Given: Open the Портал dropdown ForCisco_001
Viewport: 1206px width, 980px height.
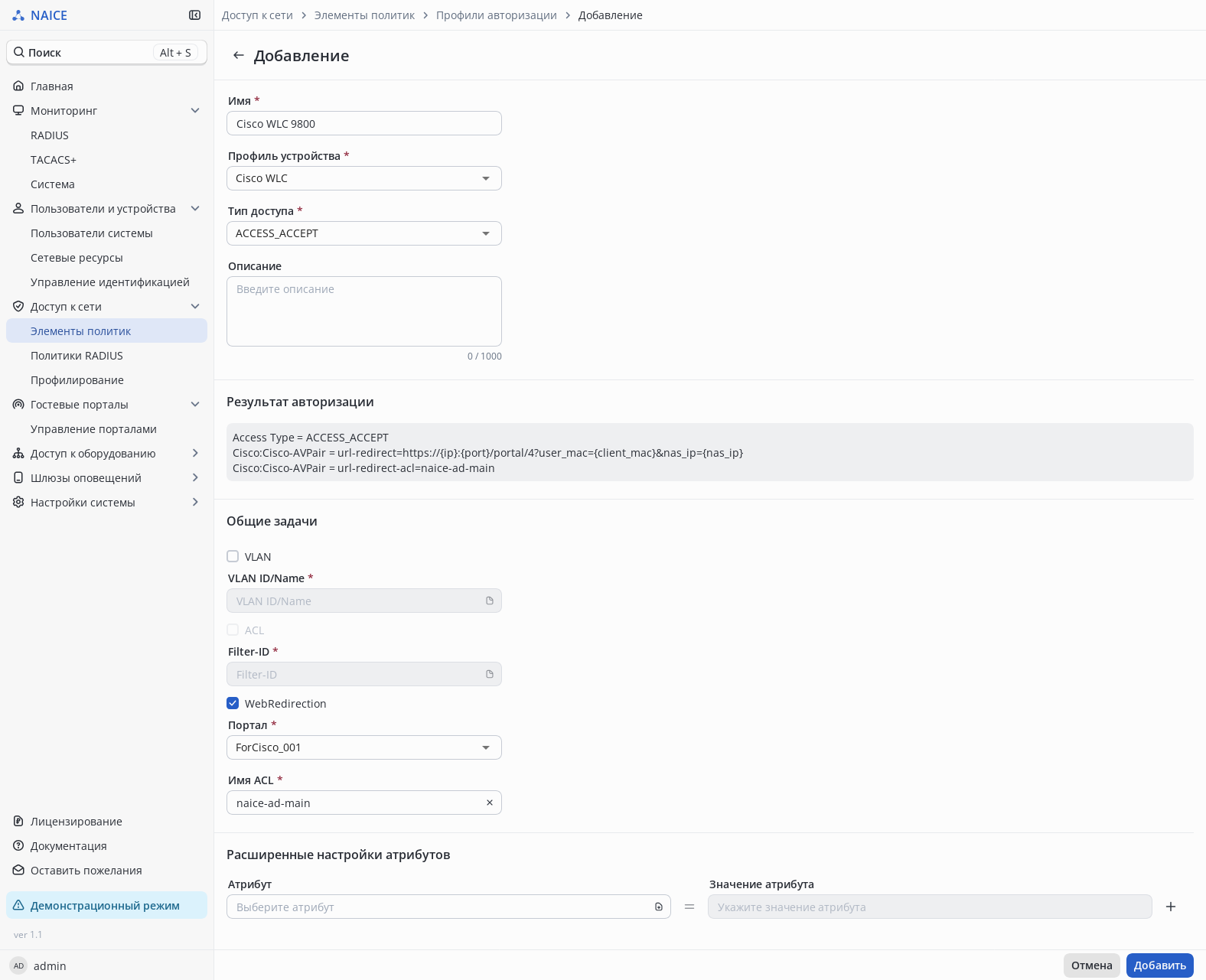Looking at the screenshot, I should point(364,747).
